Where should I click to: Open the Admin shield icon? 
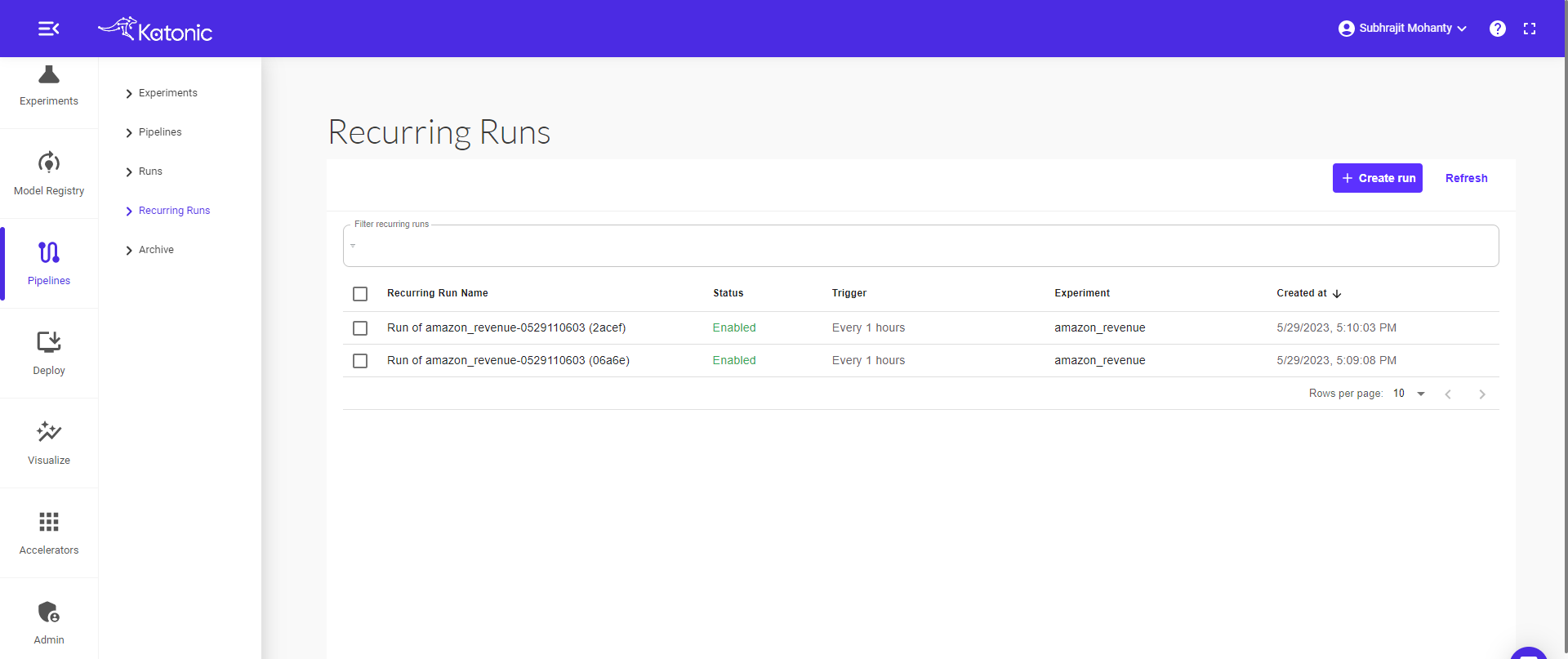tap(49, 612)
